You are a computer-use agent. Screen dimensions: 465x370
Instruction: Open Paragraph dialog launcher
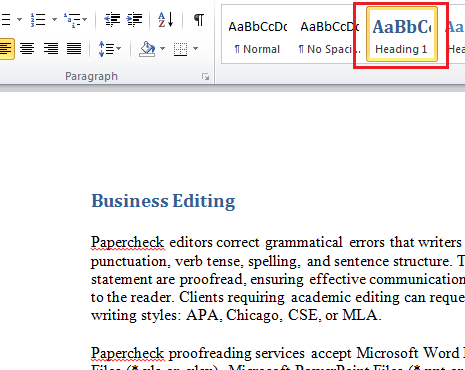tap(205, 77)
